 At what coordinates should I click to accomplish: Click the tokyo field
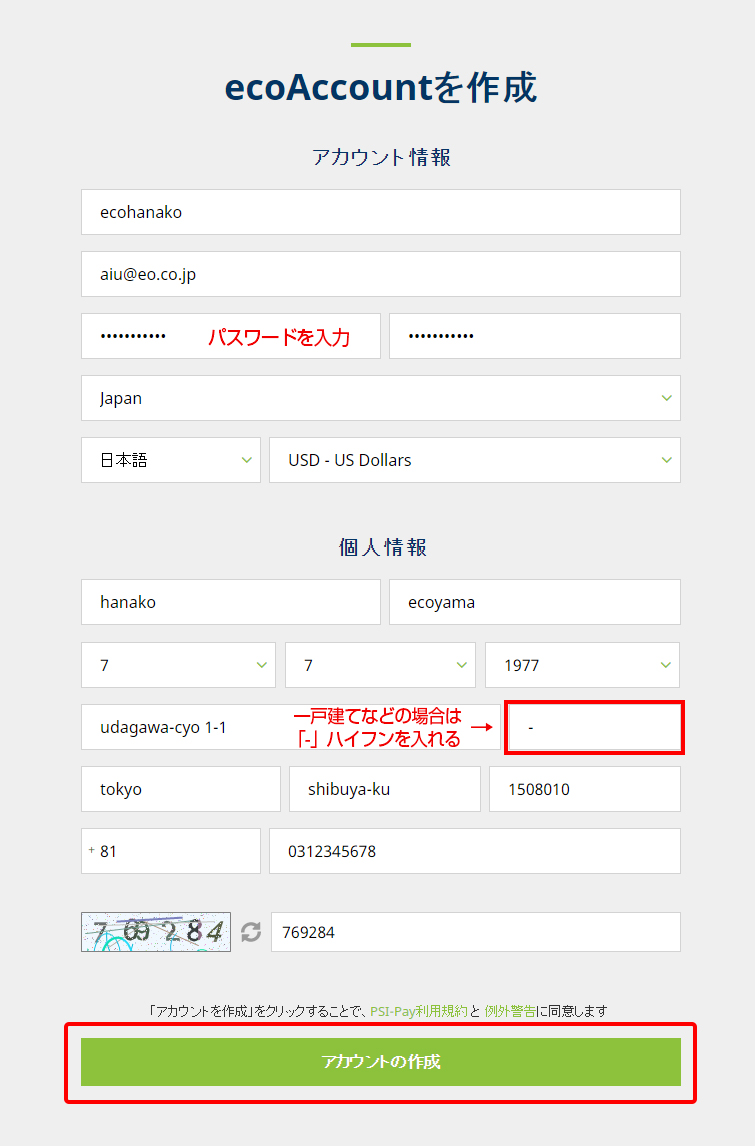point(181,789)
